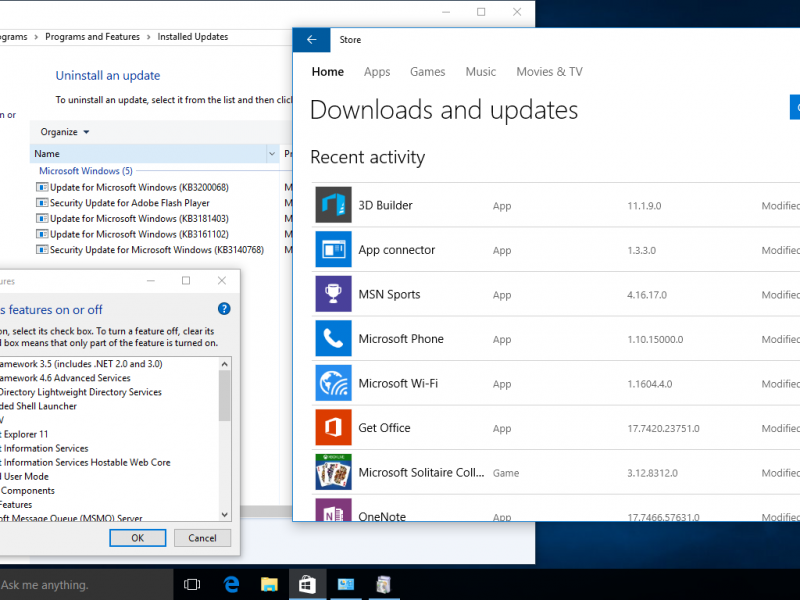Click the icon beside Adobe Flash Player update
Image resolution: width=800 pixels, height=600 pixels.
(42, 203)
